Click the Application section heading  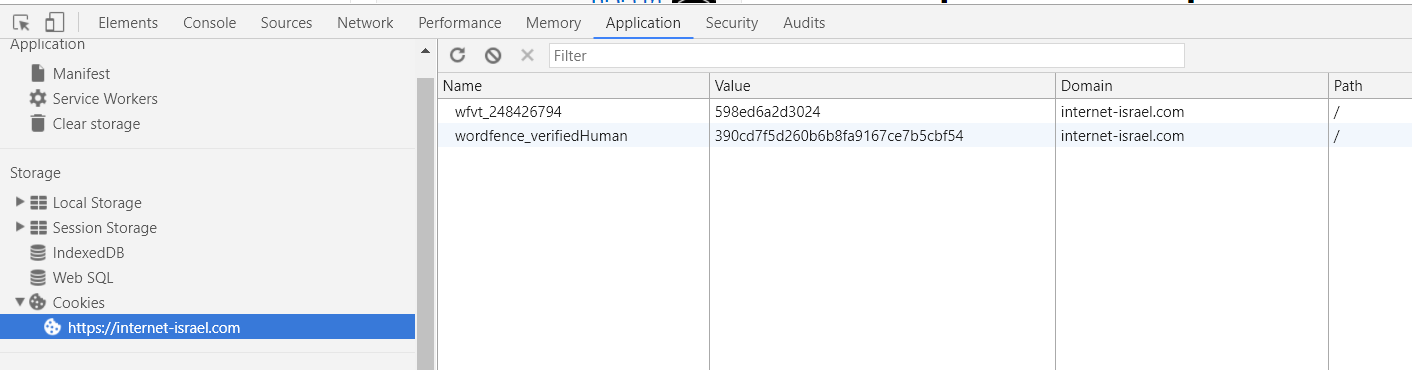point(47,45)
